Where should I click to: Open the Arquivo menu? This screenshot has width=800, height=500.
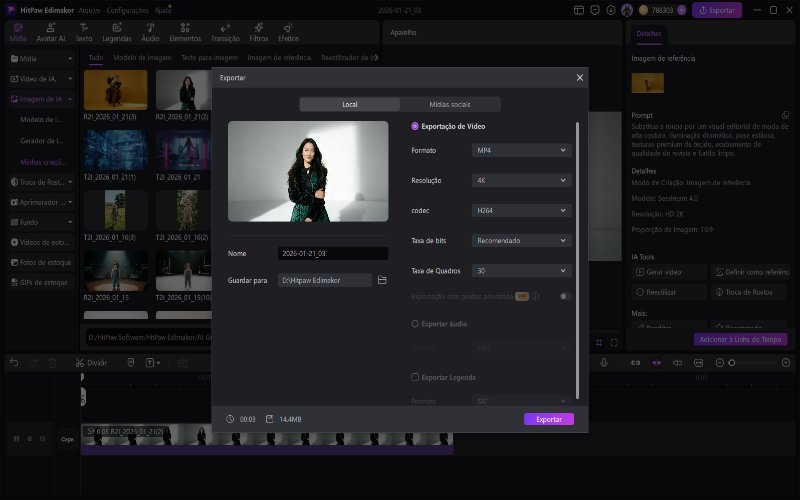[89, 10]
